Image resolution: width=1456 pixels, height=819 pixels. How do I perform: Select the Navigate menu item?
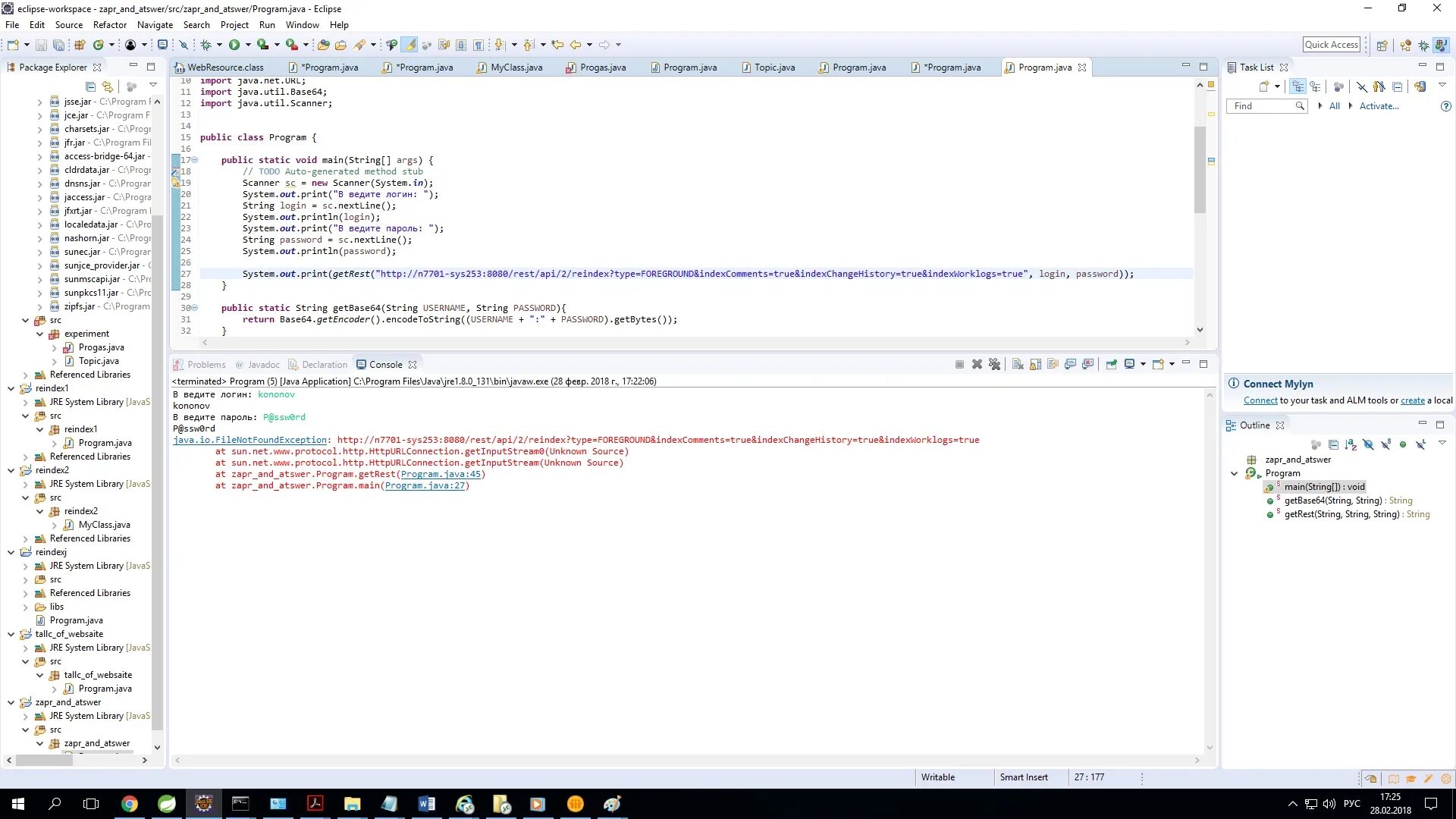(155, 24)
